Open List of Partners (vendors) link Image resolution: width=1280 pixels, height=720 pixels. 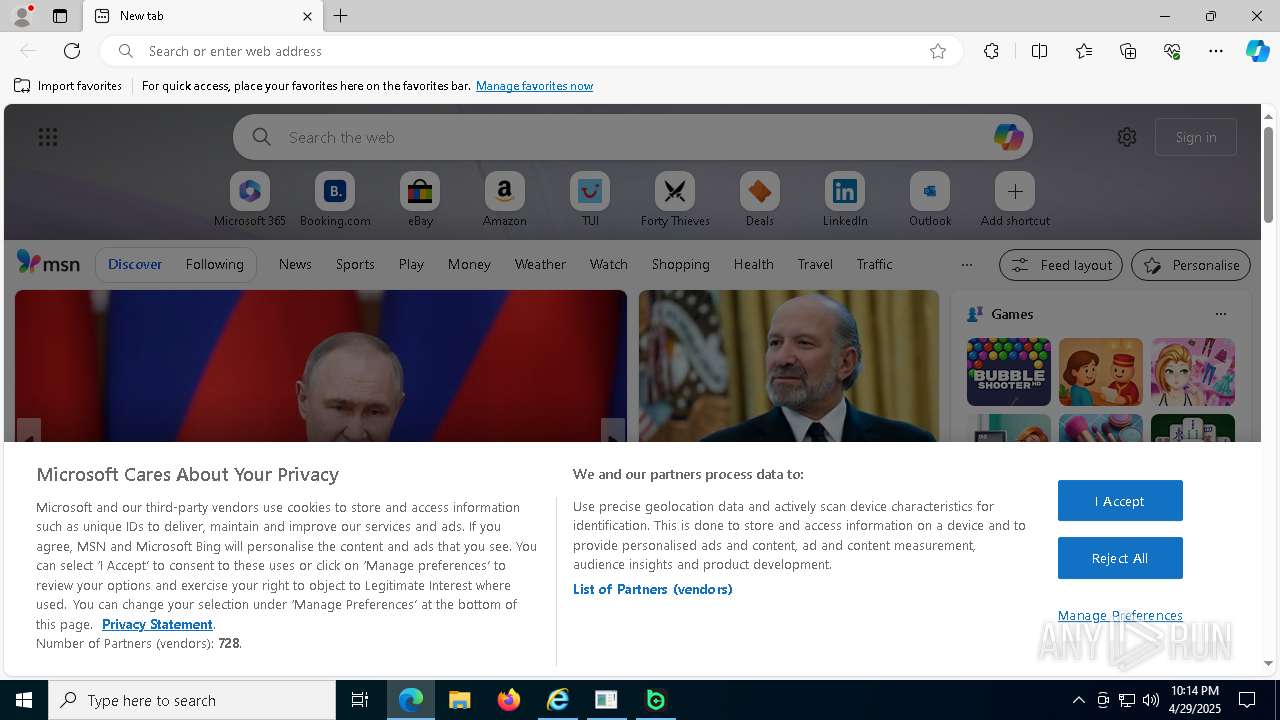pyautogui.click(x=652, y=589)
